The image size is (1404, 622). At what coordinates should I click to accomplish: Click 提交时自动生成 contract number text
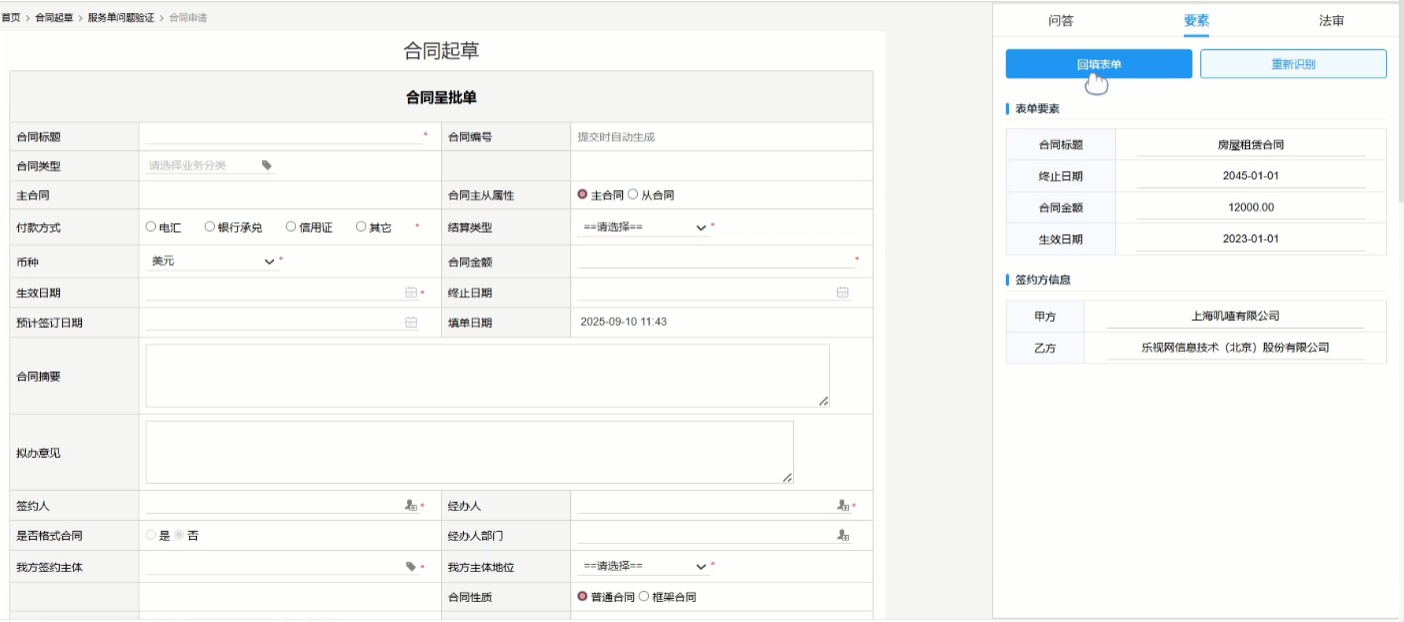616,137
